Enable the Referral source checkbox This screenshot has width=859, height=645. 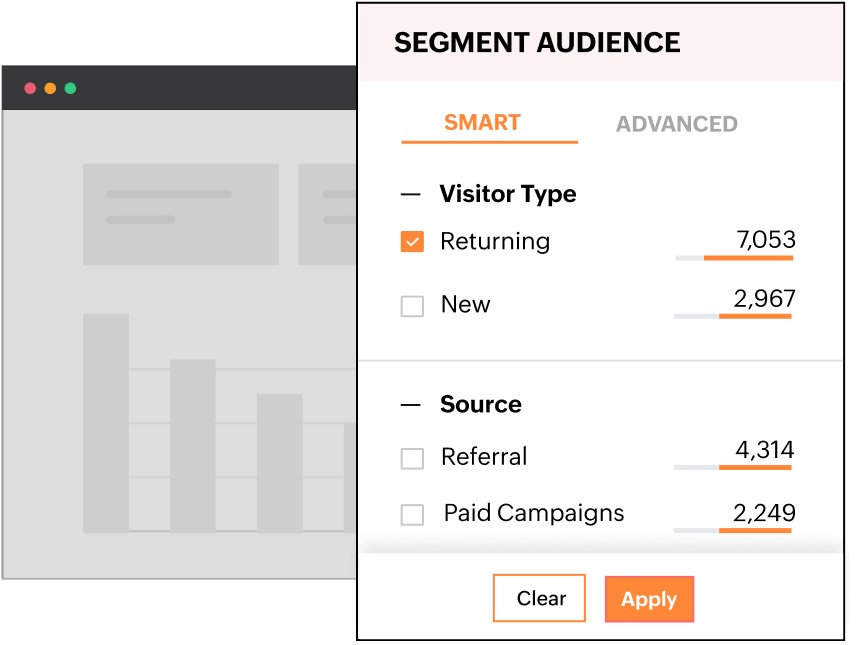412,458
